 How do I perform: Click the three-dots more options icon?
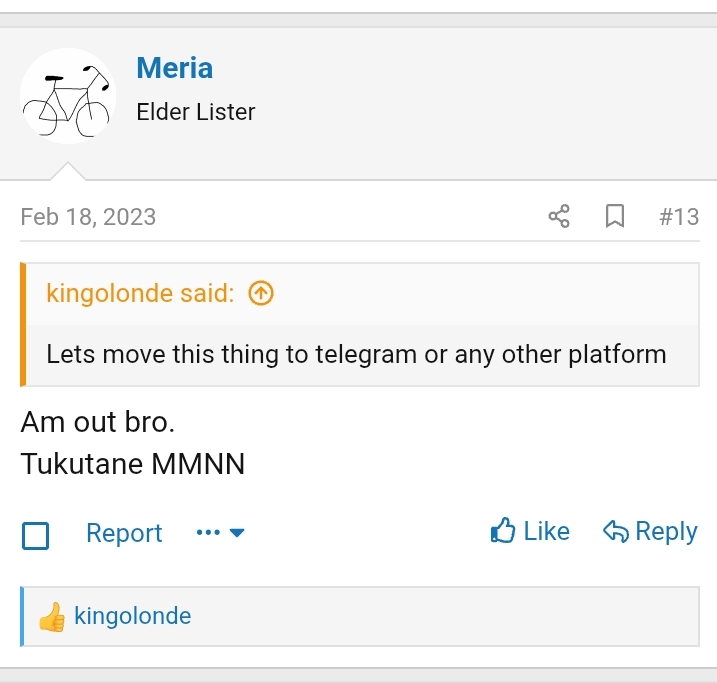208,533
